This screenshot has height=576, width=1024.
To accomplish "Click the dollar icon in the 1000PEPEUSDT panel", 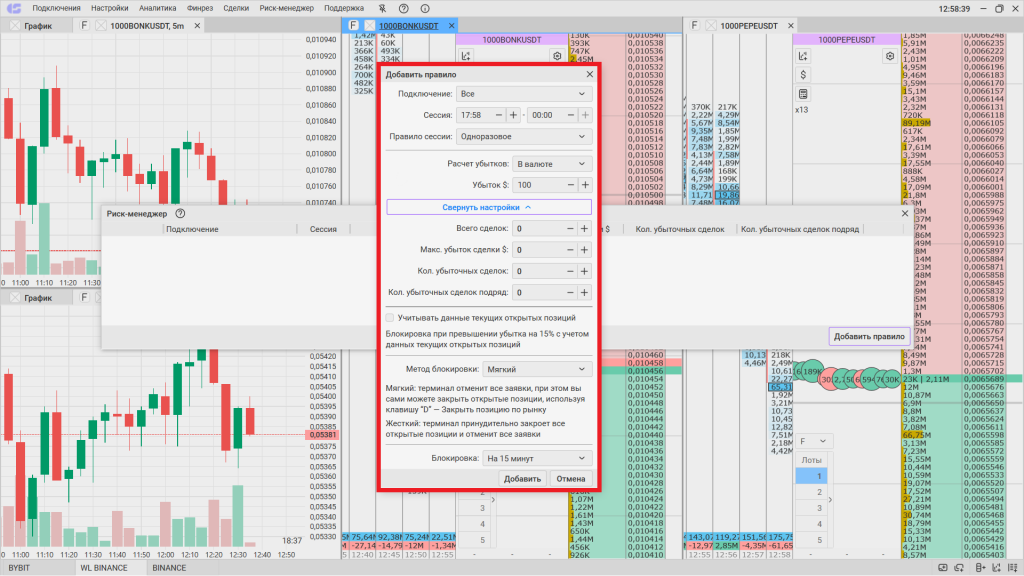I will tap(803, 75).
